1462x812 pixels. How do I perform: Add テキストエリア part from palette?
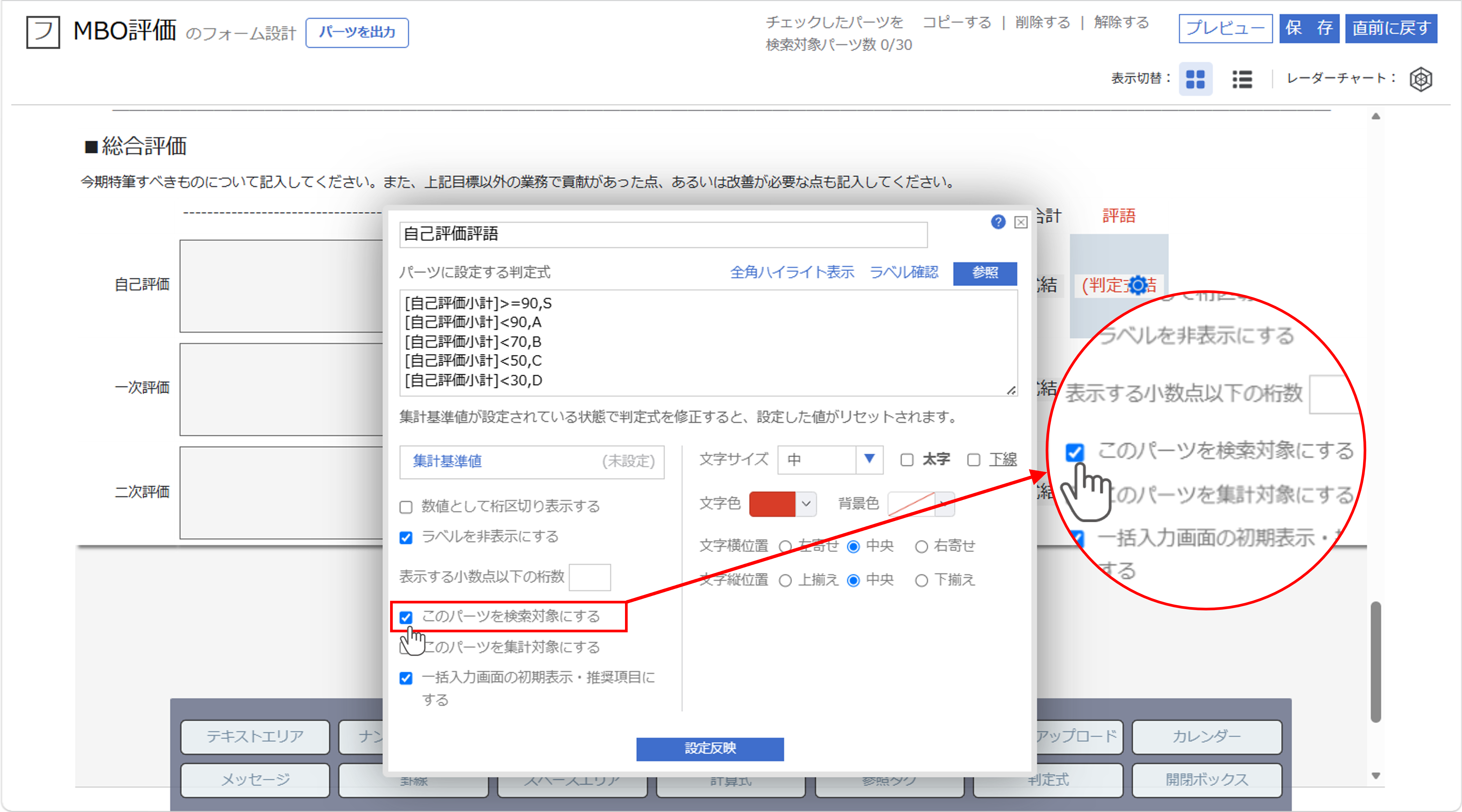(255, 737)
